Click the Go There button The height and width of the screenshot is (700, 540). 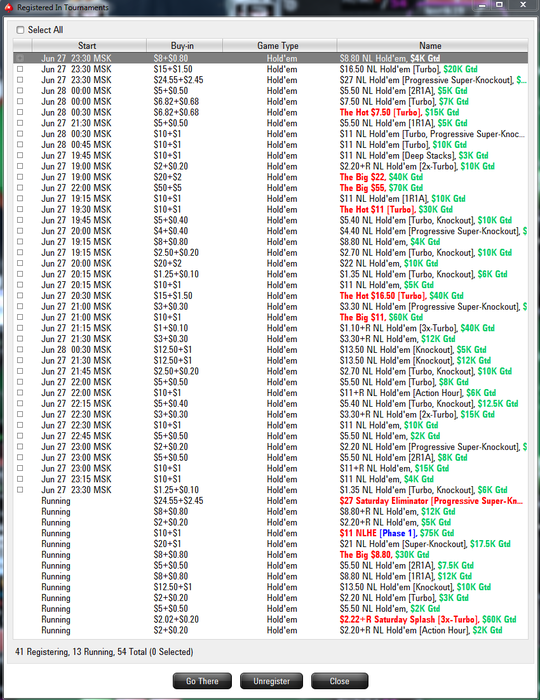pos(202,681)
